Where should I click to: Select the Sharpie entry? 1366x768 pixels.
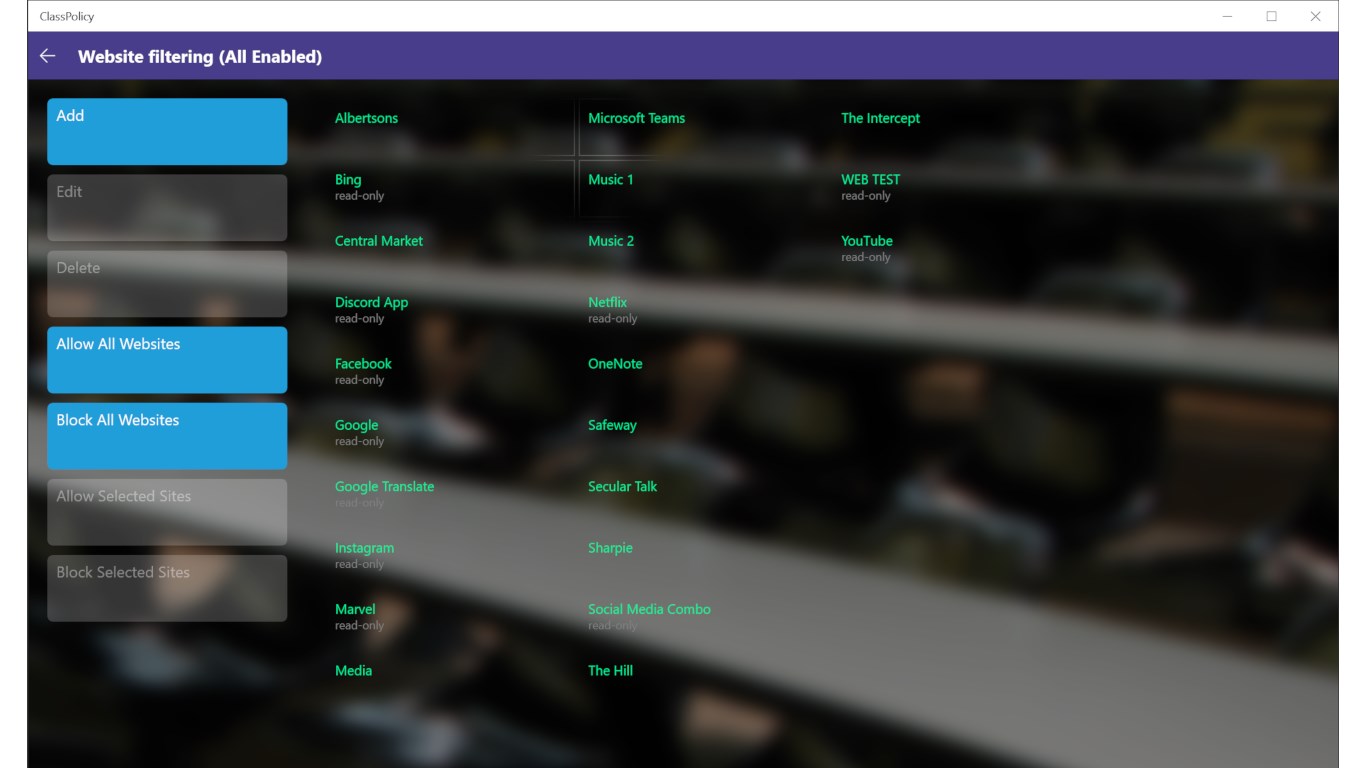[x=610, y=548]
